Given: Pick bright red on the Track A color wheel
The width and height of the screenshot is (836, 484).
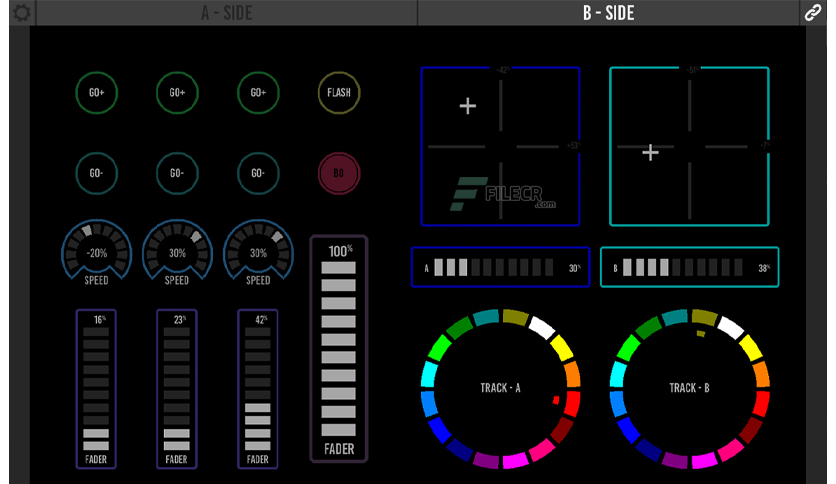Looking at the screenshot, I should pos(572,404).
